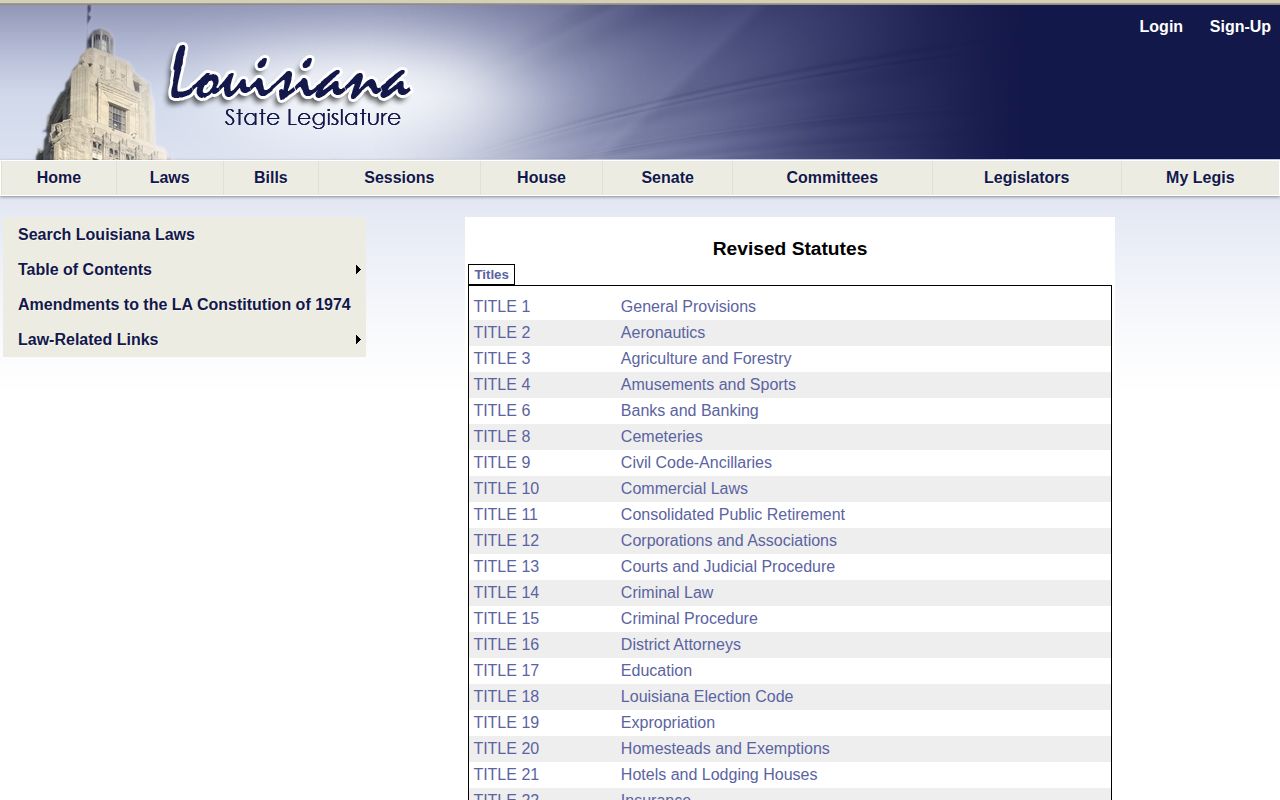Open TITLE 2 link
Image resolution: width=1280 pixels, height=800 pixels.
tap(502, 333)
